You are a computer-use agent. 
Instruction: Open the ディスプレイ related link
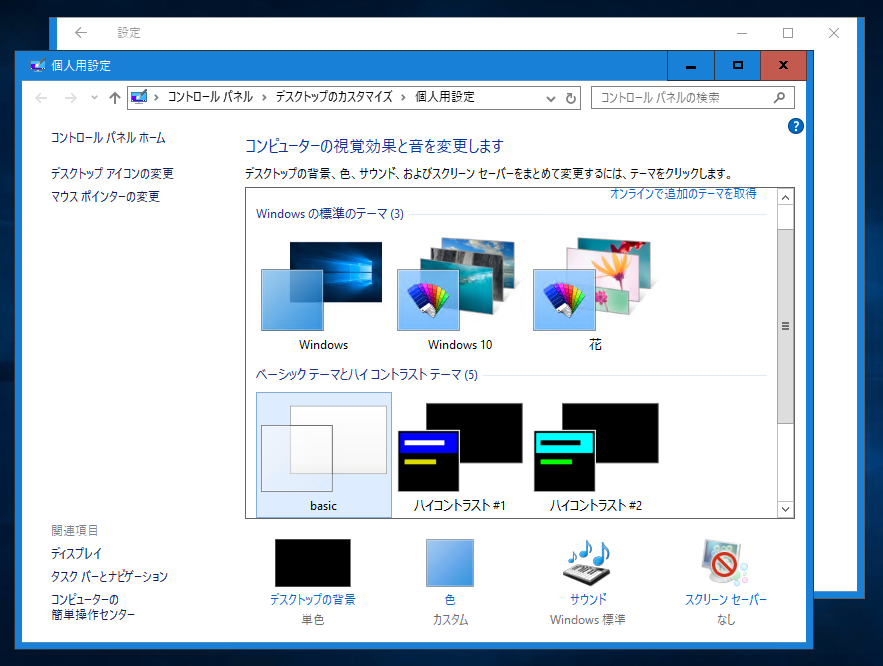(76, 553)
